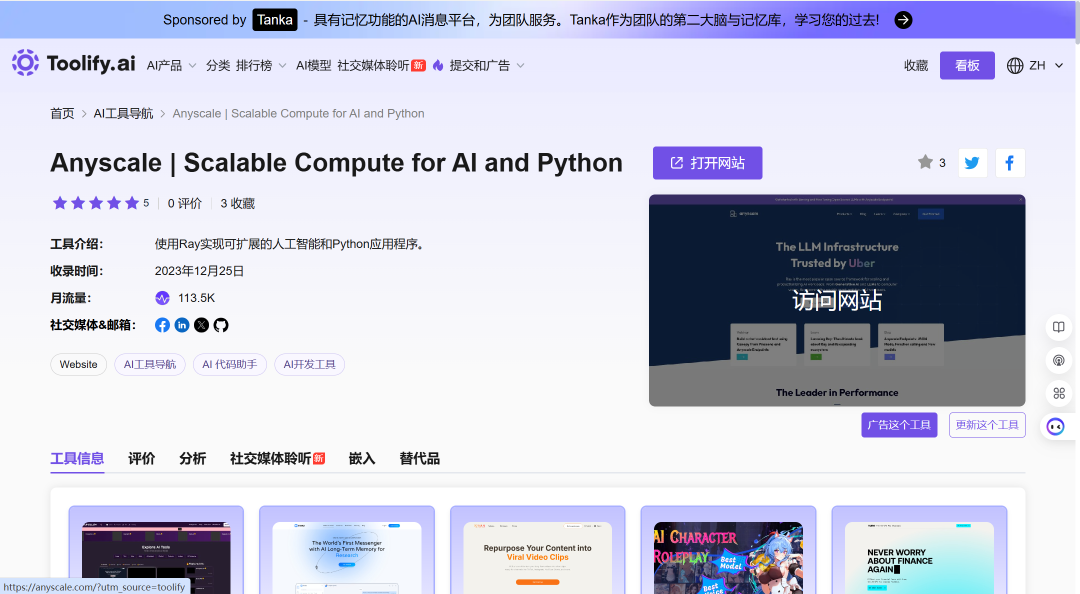Click the 3 收藏 count
Viewport: 1080px width, 594px height.
(x=238, y=203)
